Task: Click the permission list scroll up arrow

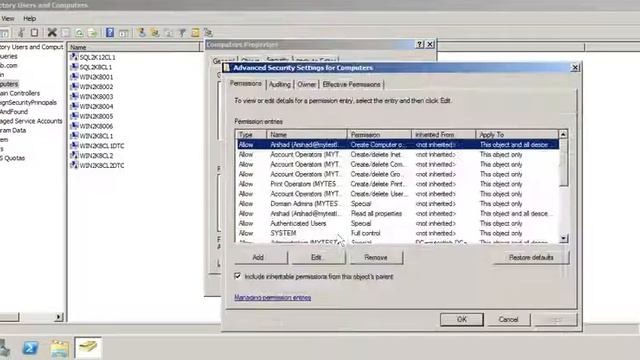Action: pyautogui.click(x=563, y=134)
